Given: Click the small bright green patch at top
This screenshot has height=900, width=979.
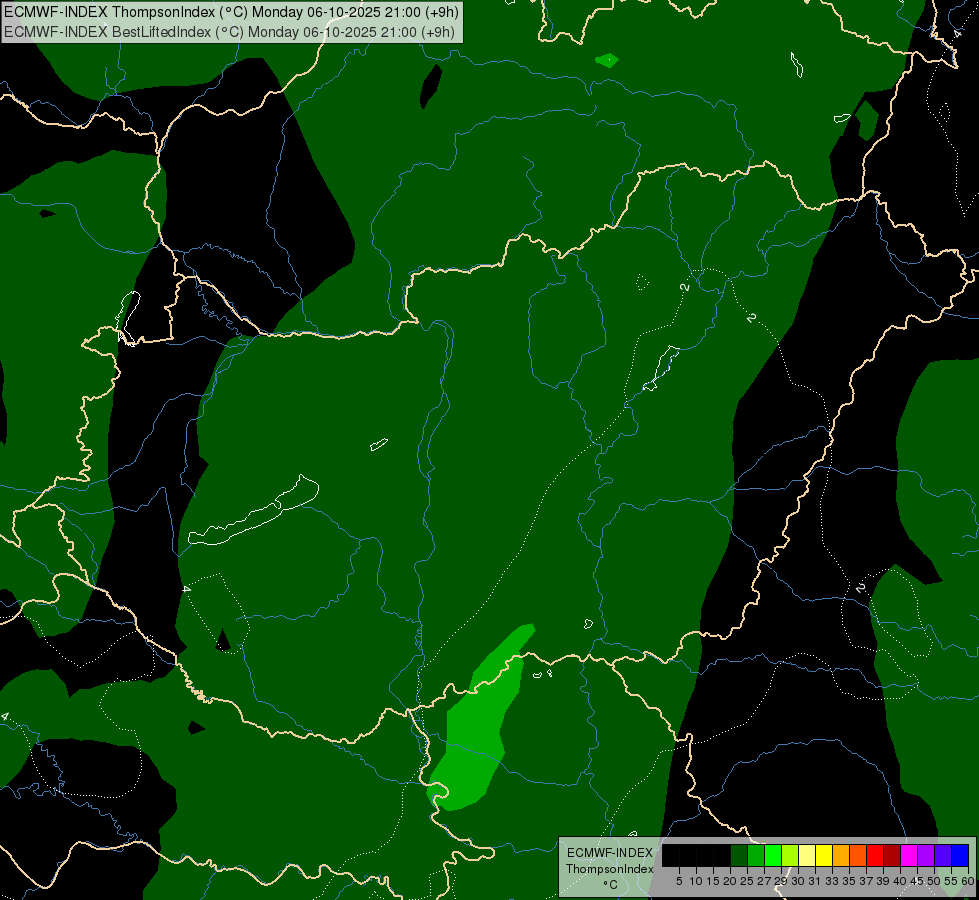Looking at the screenshot, I should coord(607,60).
